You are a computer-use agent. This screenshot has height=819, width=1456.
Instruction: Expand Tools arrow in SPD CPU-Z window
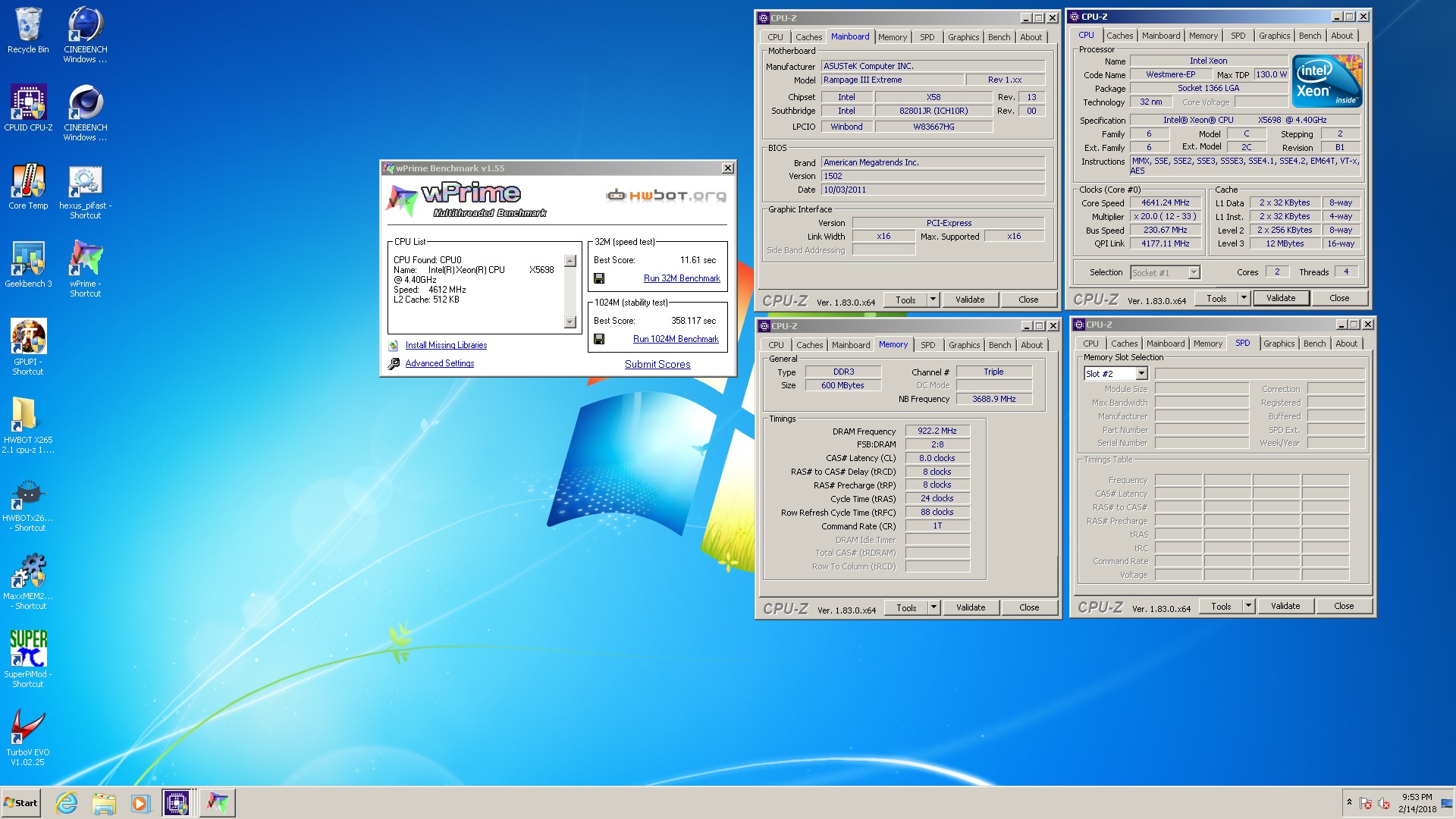pyautogui.click(x=1248, y=606)
